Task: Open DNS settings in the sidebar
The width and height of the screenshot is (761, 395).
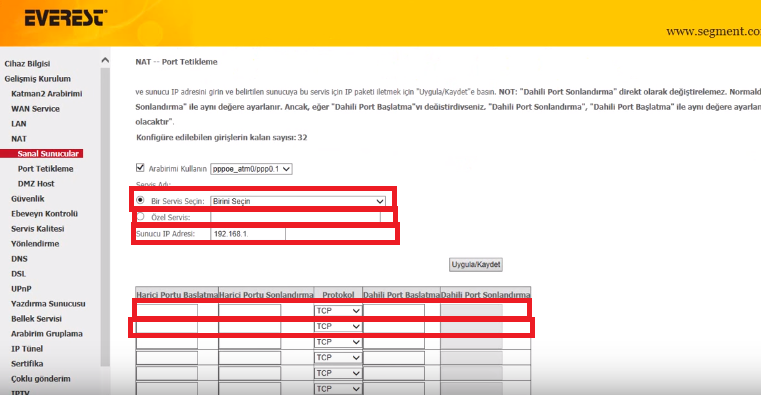Action: pyautogui.click(x=19, y=259)
